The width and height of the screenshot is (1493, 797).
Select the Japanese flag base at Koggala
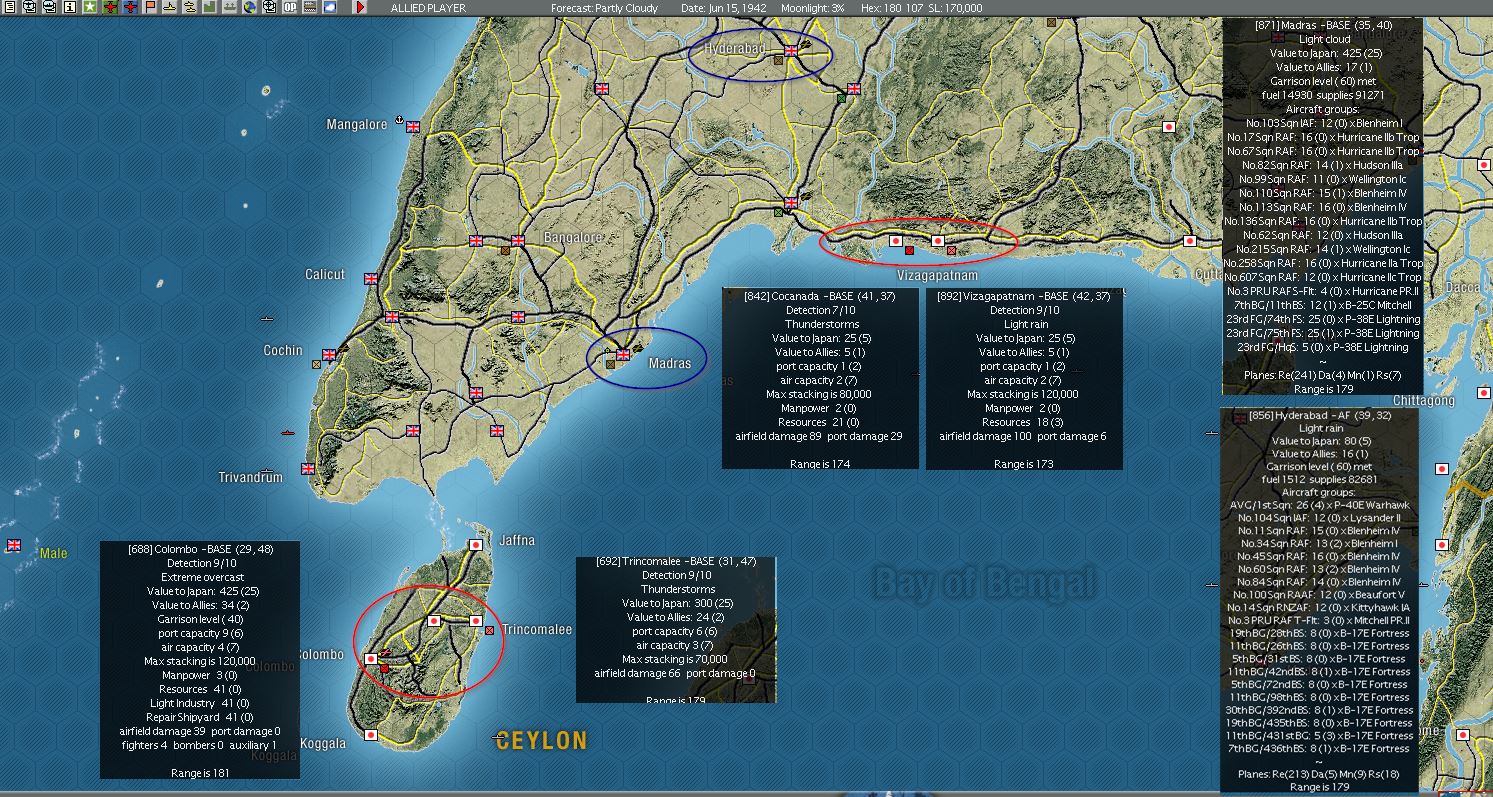(371, 735)
